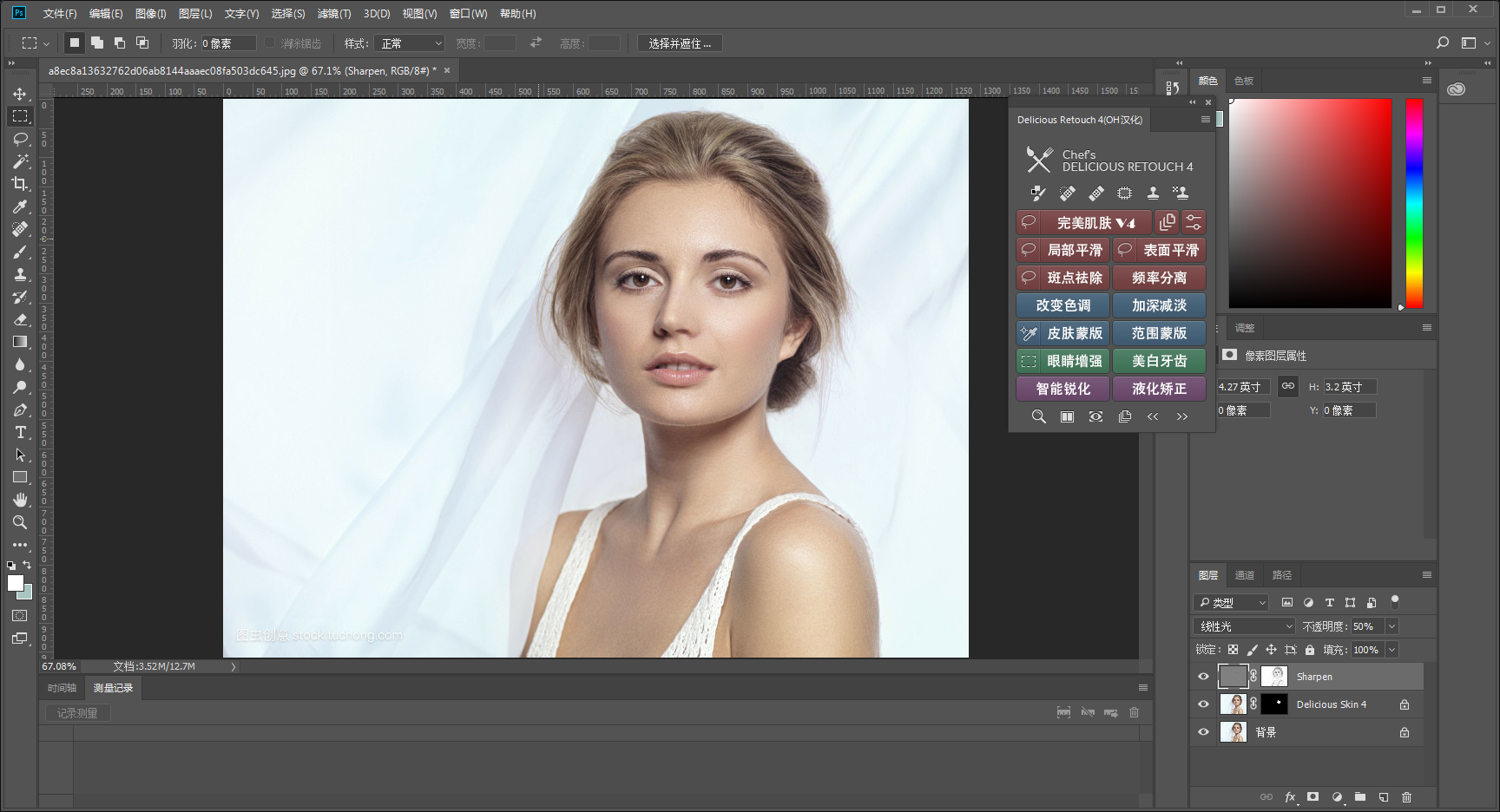Click the 美白牙齿 retouch button
1500x812 pixels.
point(1159,361)
